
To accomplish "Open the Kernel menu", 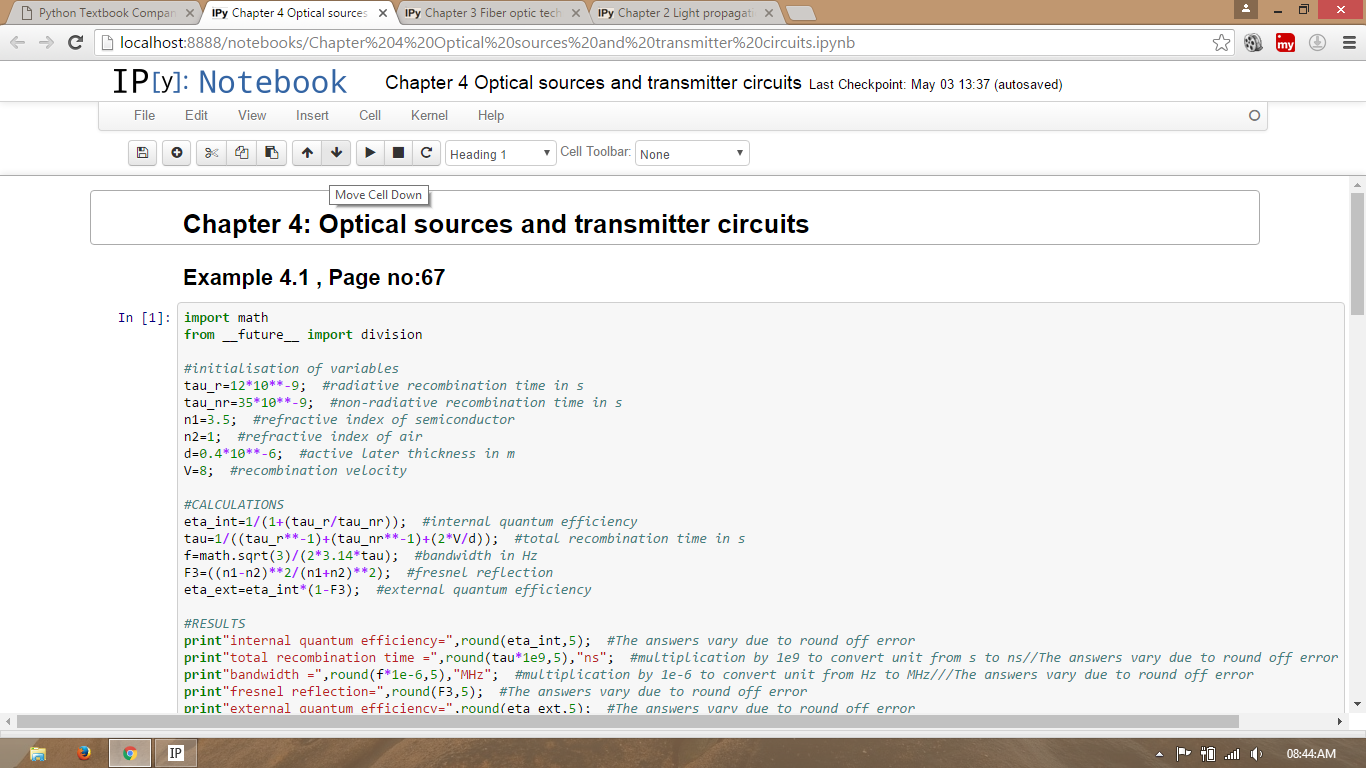I will (x=429, y=115).
